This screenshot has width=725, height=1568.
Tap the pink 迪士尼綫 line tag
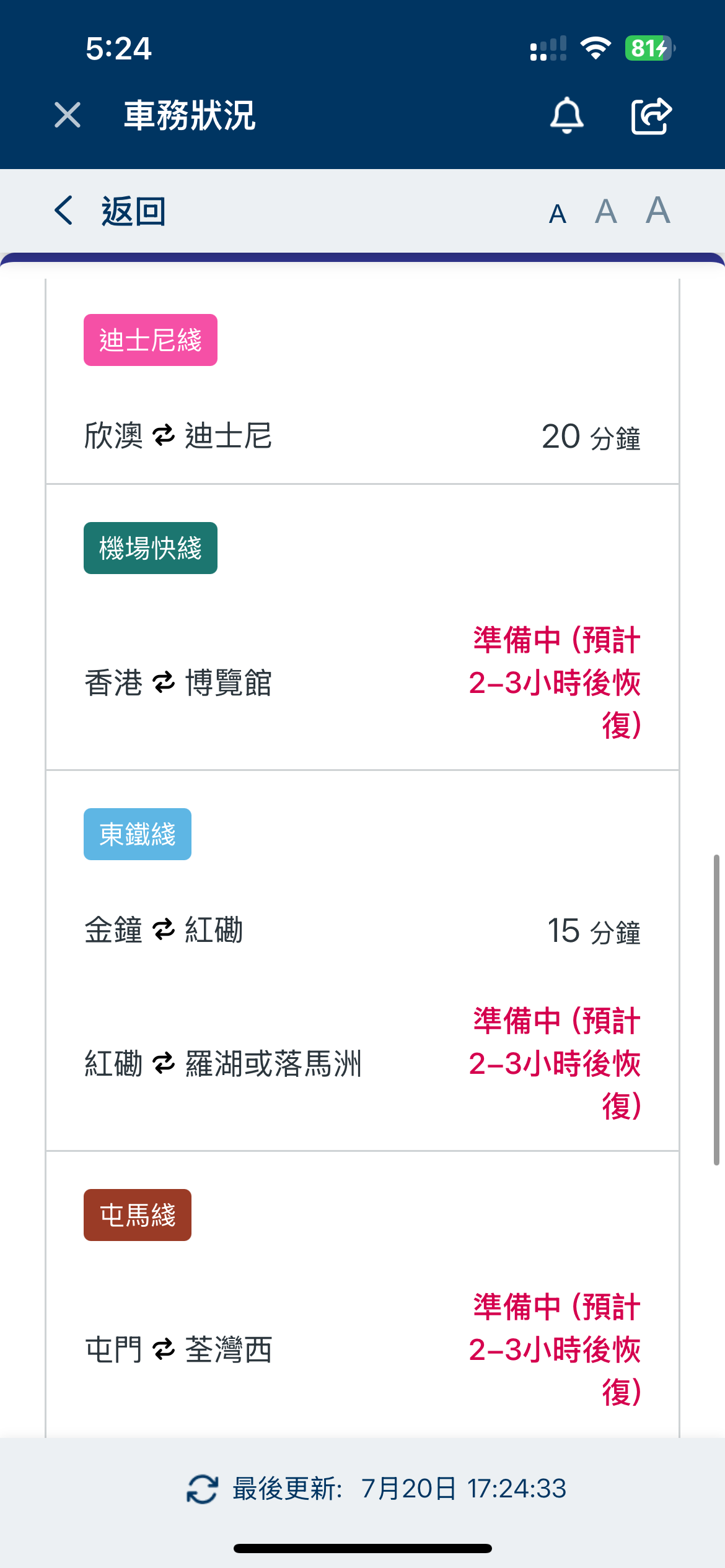click(x=151, y=340)
